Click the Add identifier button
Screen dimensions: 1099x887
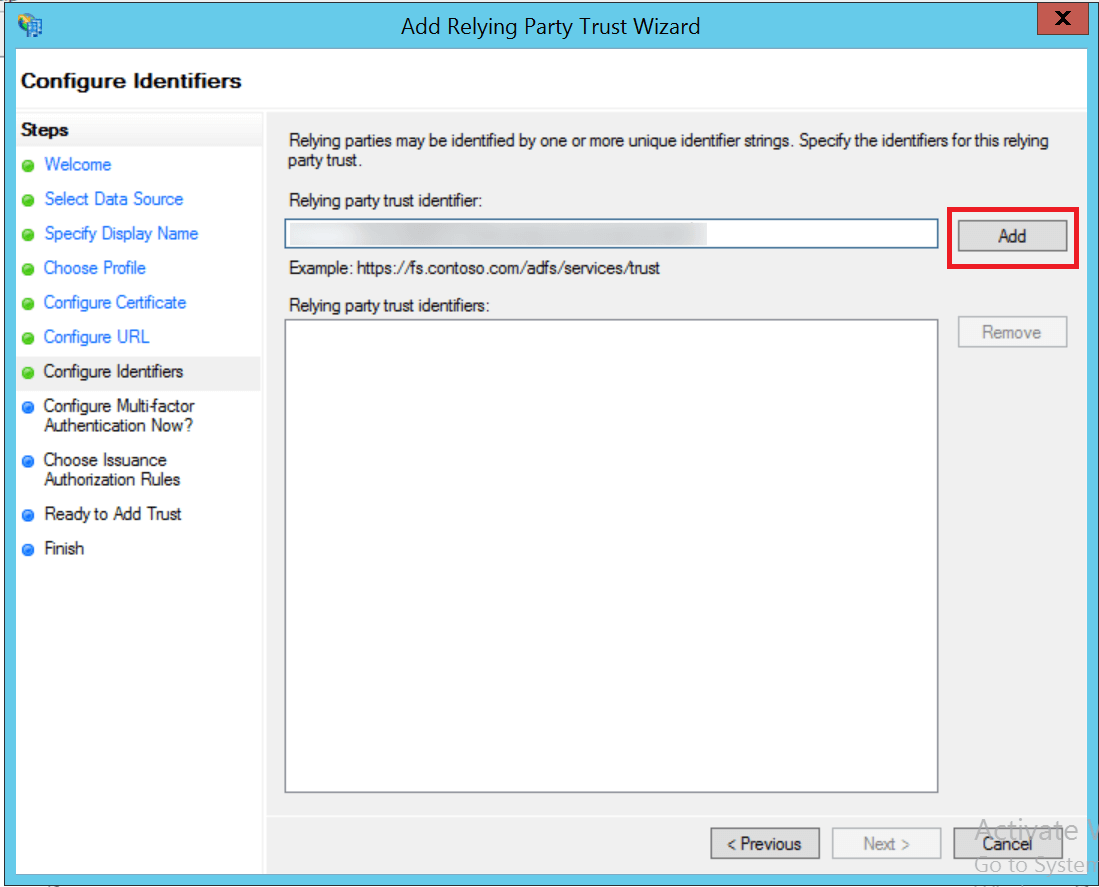(1012, 236)
